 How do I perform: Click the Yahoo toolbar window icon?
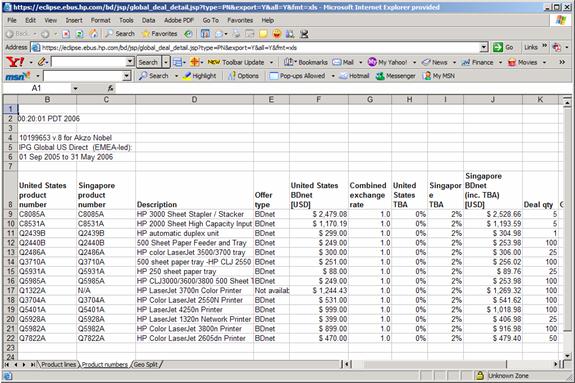coord(177,62)
